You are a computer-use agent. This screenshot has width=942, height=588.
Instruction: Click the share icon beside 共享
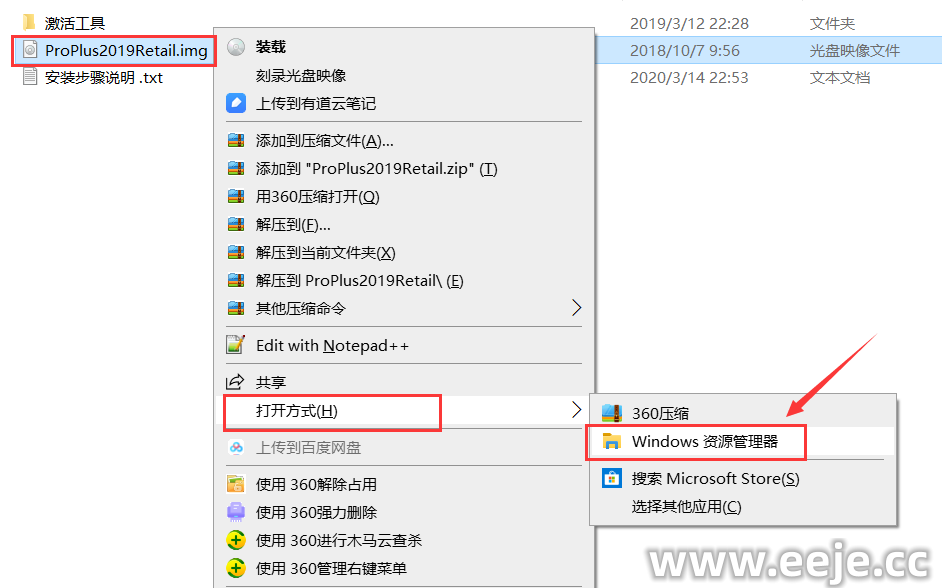click(235, 382)
